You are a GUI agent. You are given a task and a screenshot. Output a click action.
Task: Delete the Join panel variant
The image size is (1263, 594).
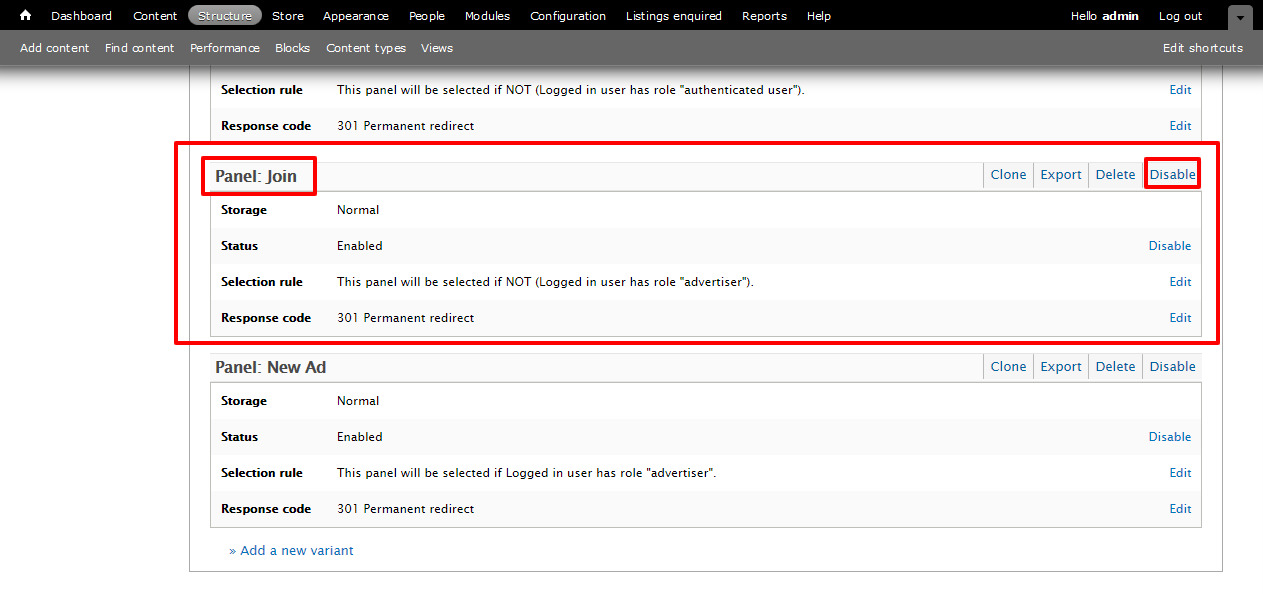(1115, 175)
